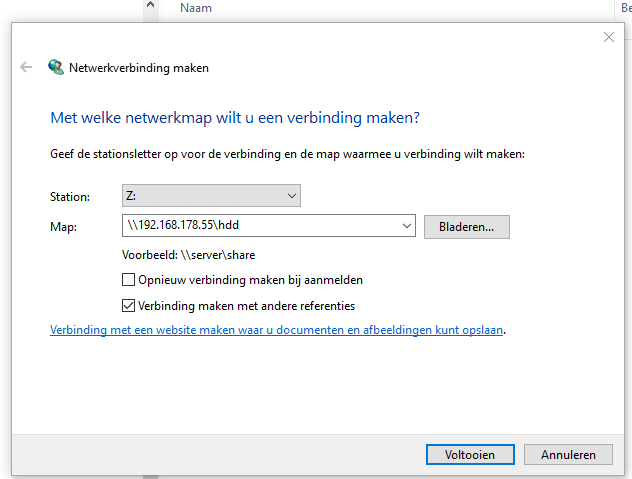Close the Netwerkverbinding maken dialog
Image resolution: width=632 pixels, height=479 pixels.
[609, 37]
